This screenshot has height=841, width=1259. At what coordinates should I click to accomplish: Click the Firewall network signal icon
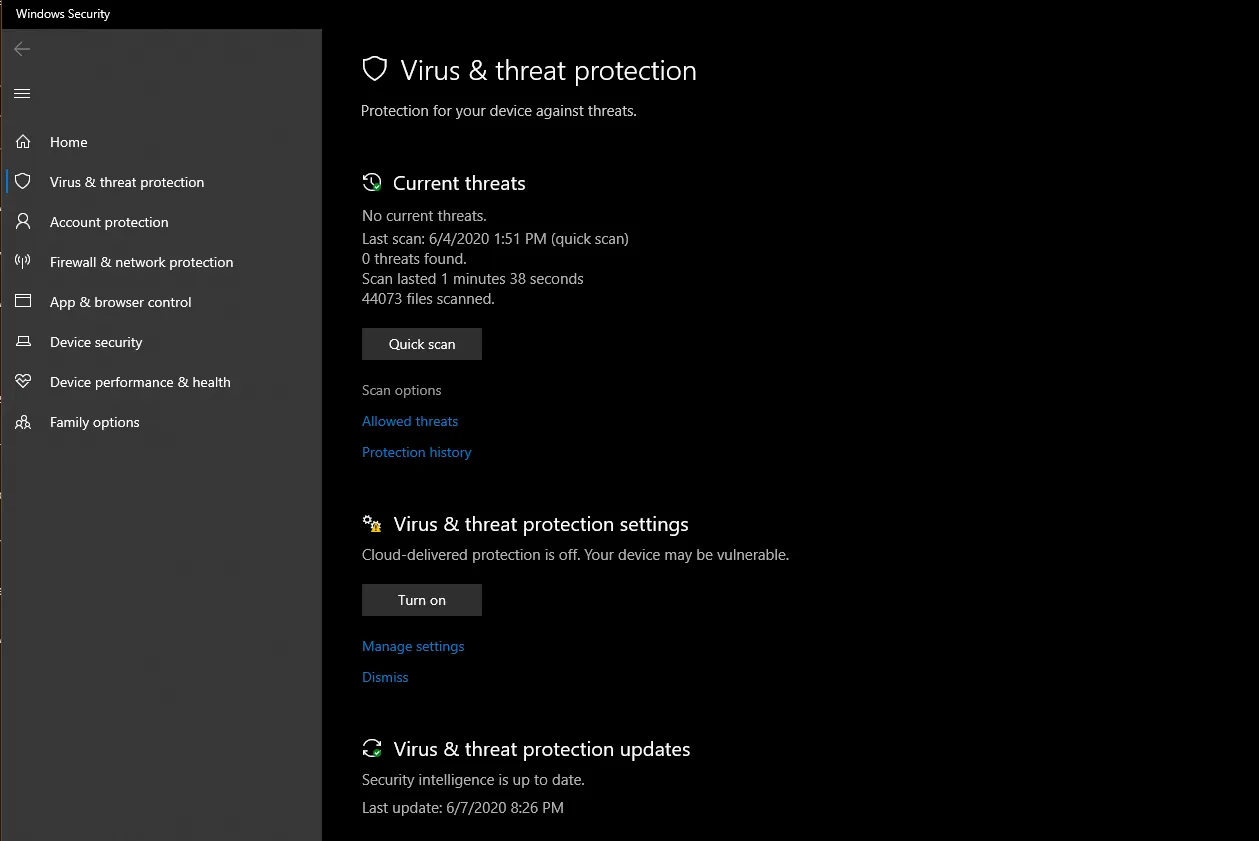coord(23,262)
